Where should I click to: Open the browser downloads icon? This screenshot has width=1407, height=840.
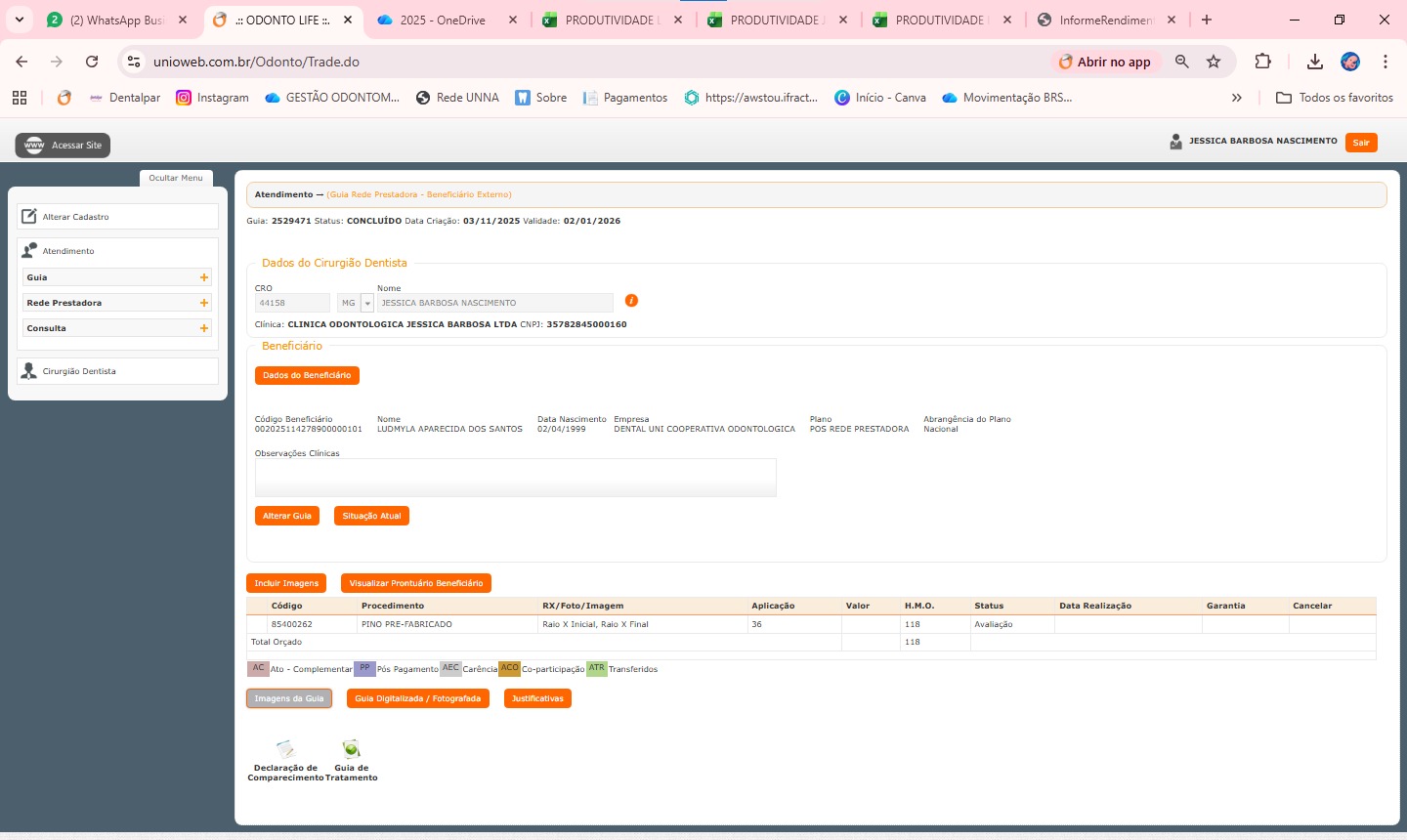pos(1315,62)
